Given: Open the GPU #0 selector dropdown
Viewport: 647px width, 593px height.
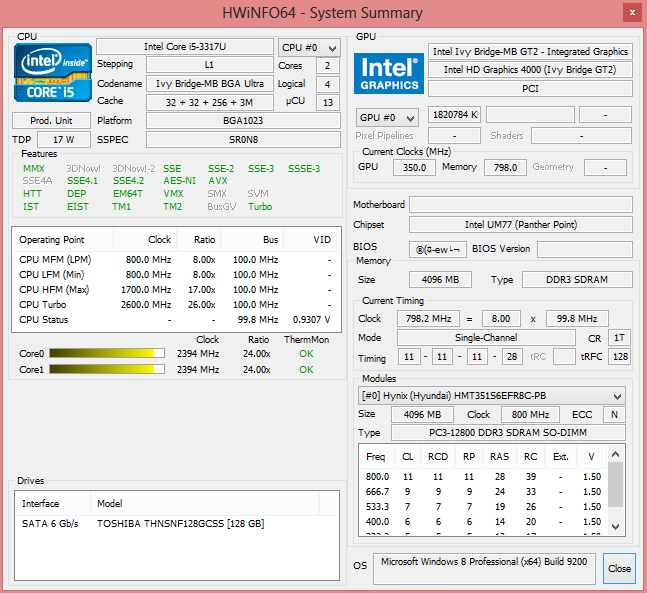Looking at the screenshot, I should (387, 118).
